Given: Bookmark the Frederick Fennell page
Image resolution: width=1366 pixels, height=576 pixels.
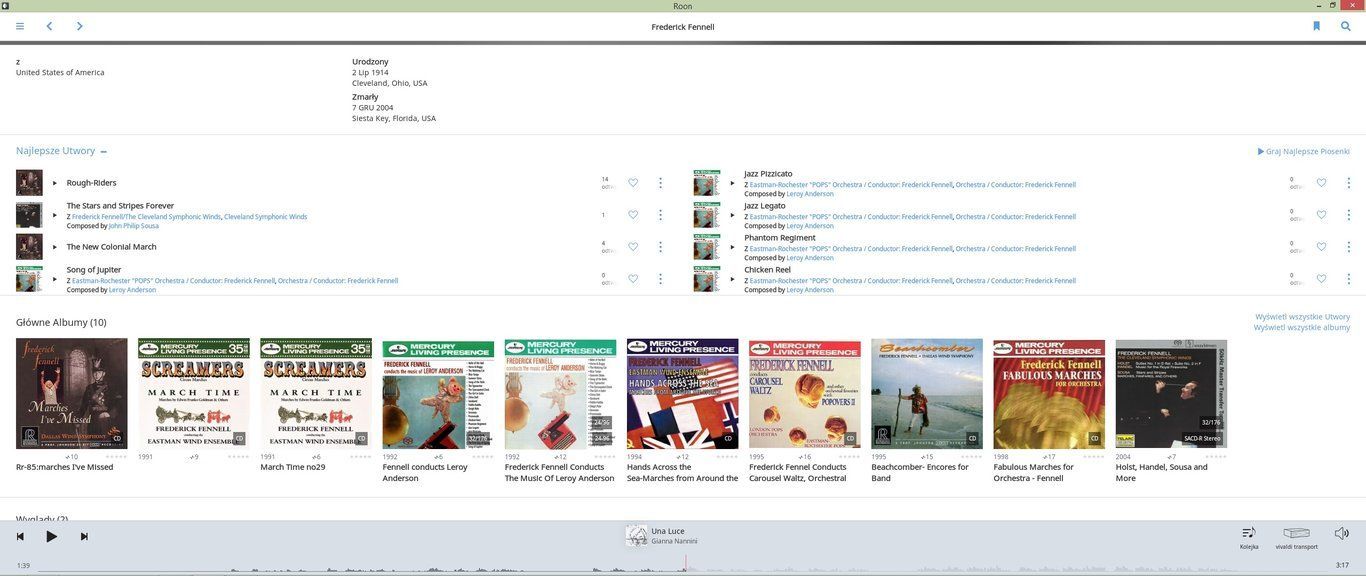Looking at the screenshot, I should coord(1316,26).
